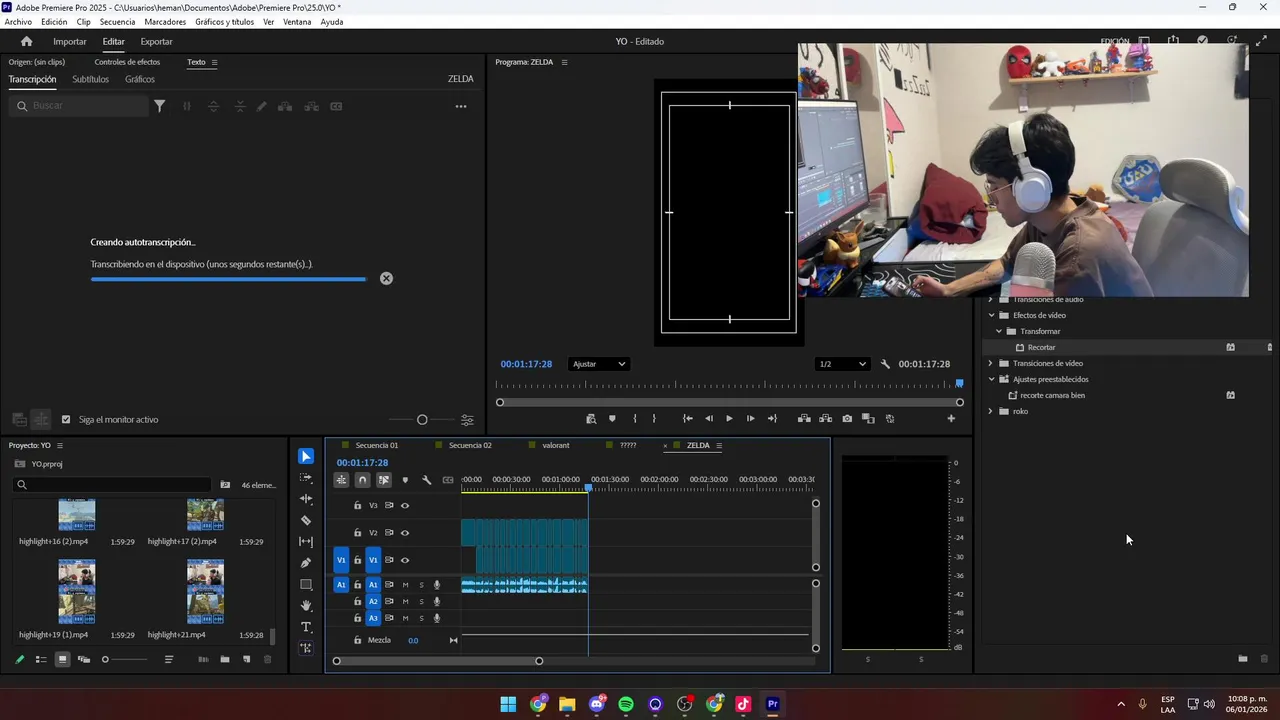Go to Home screen icon

[26, 41]
